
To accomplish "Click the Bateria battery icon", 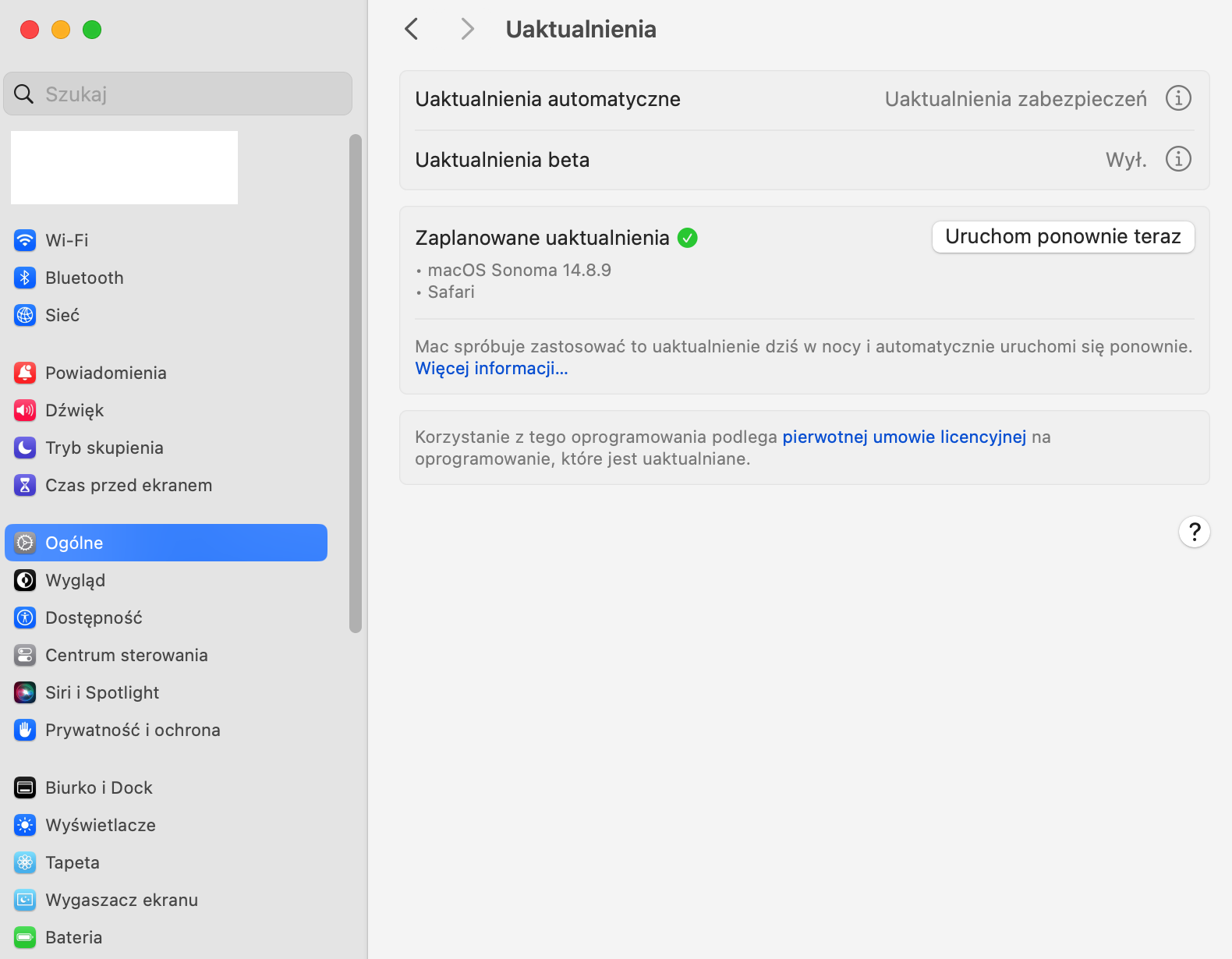I will point(25,937).
